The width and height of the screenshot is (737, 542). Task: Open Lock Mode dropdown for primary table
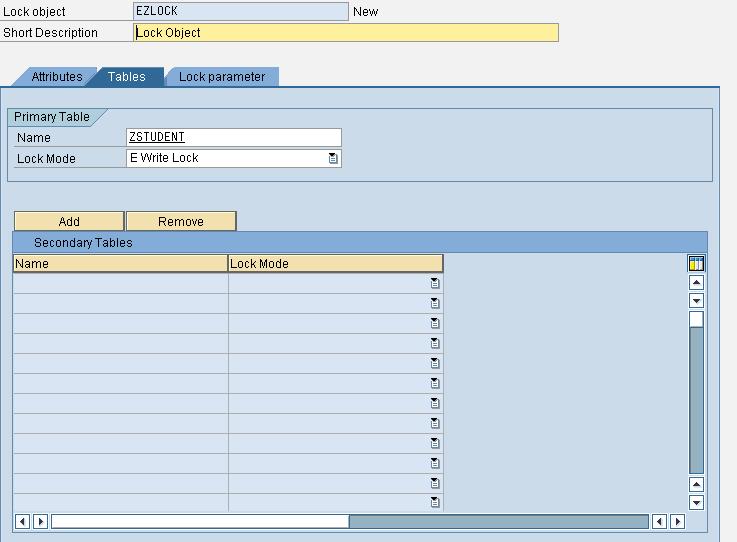pos(333,159)
